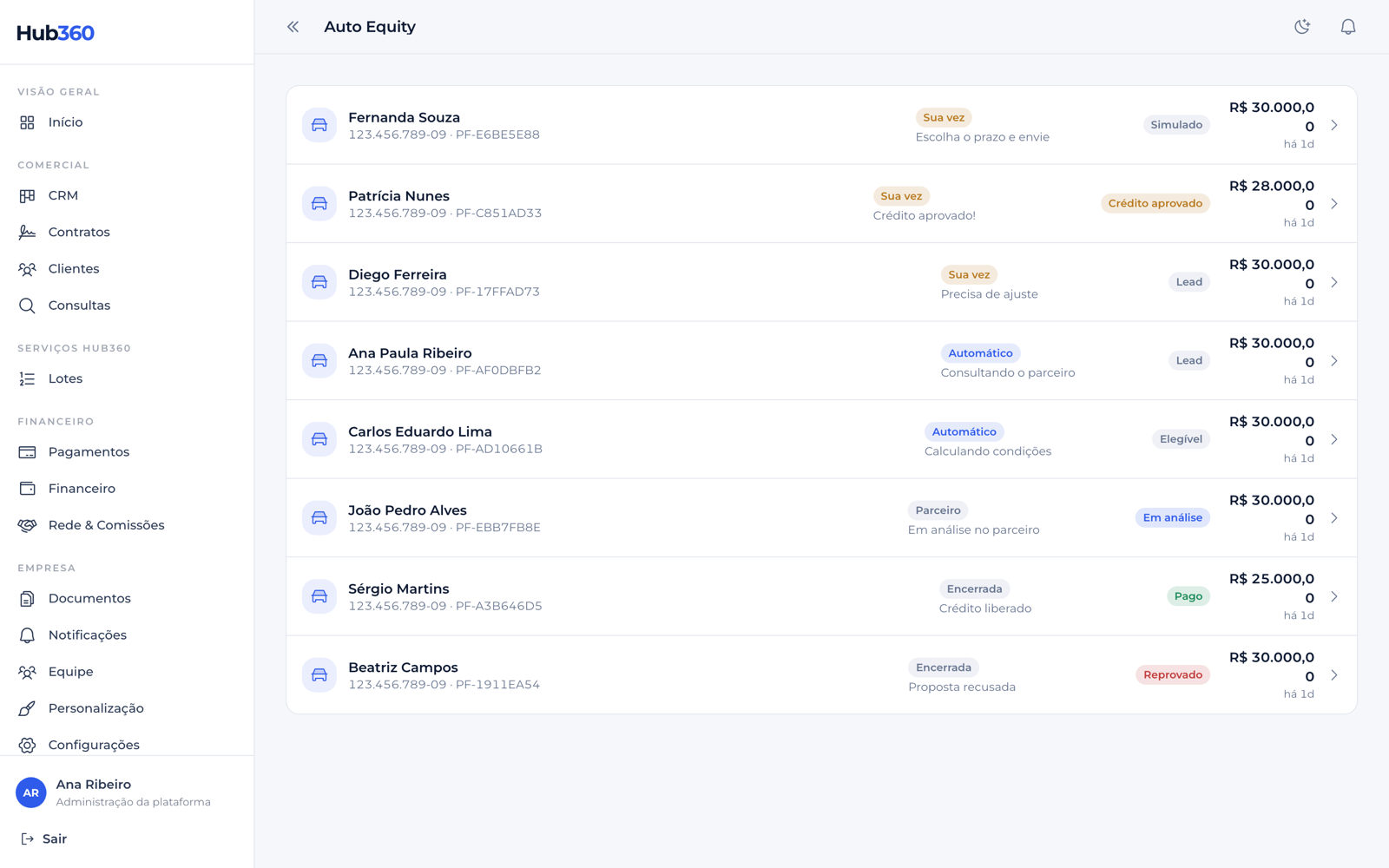Image resolution: width=1389 pixels, height=868 pixels.
Task: Toggle dark mode moon icon
Action: (x=1302, y=27)
